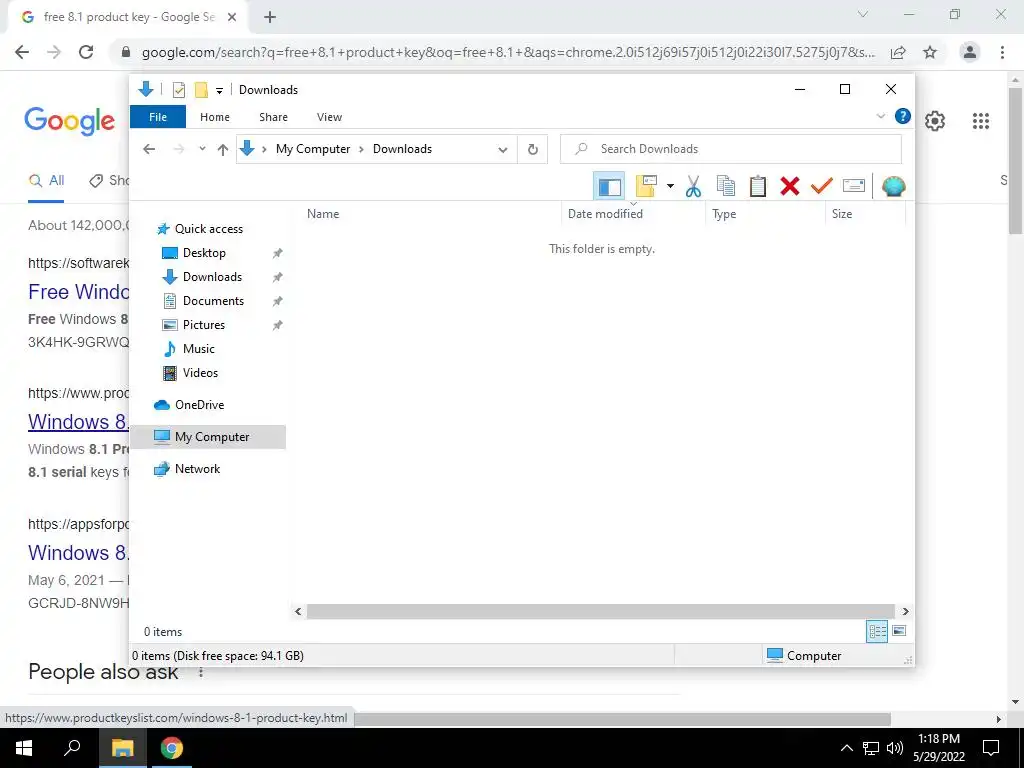Screen dimensions: 1024x768
Task: Click New folder quick access toolbar icon
Action: (x=201, y=90)
